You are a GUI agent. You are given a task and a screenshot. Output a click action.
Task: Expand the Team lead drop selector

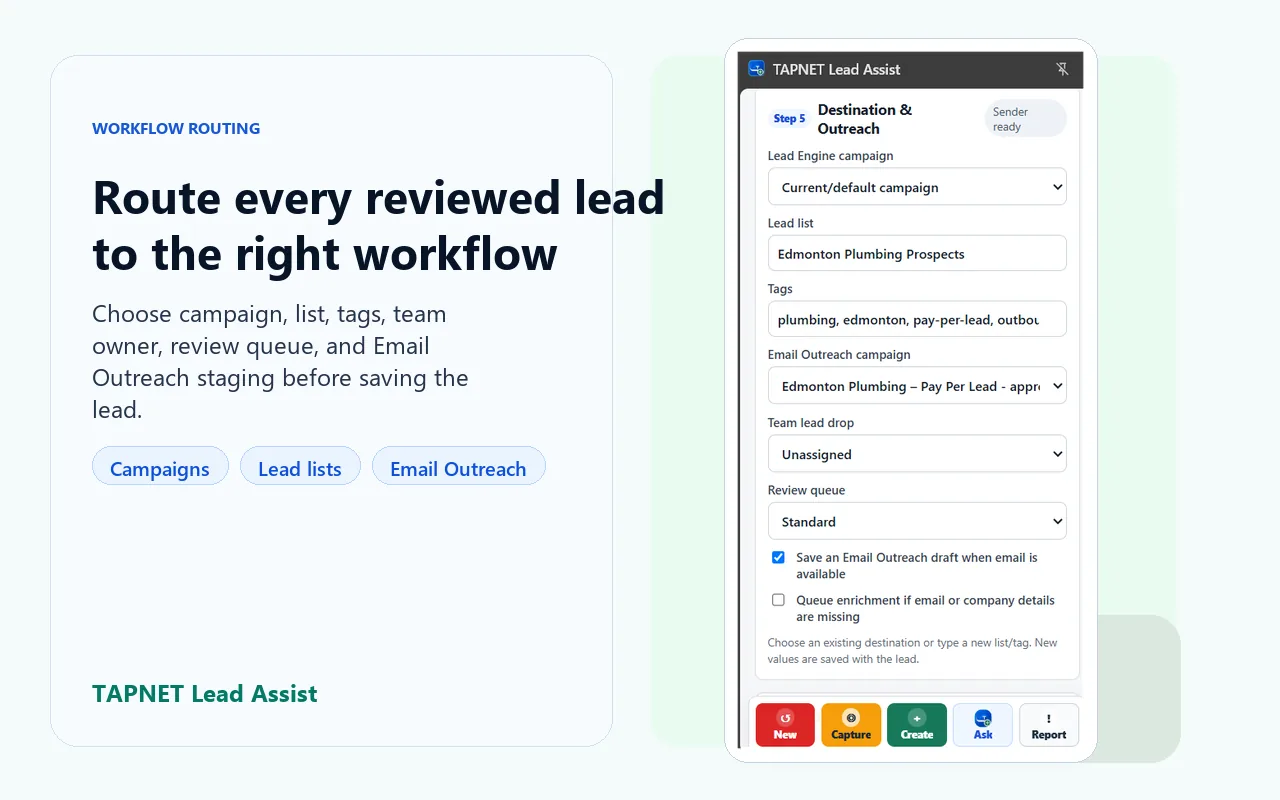[x=917, y=454]
